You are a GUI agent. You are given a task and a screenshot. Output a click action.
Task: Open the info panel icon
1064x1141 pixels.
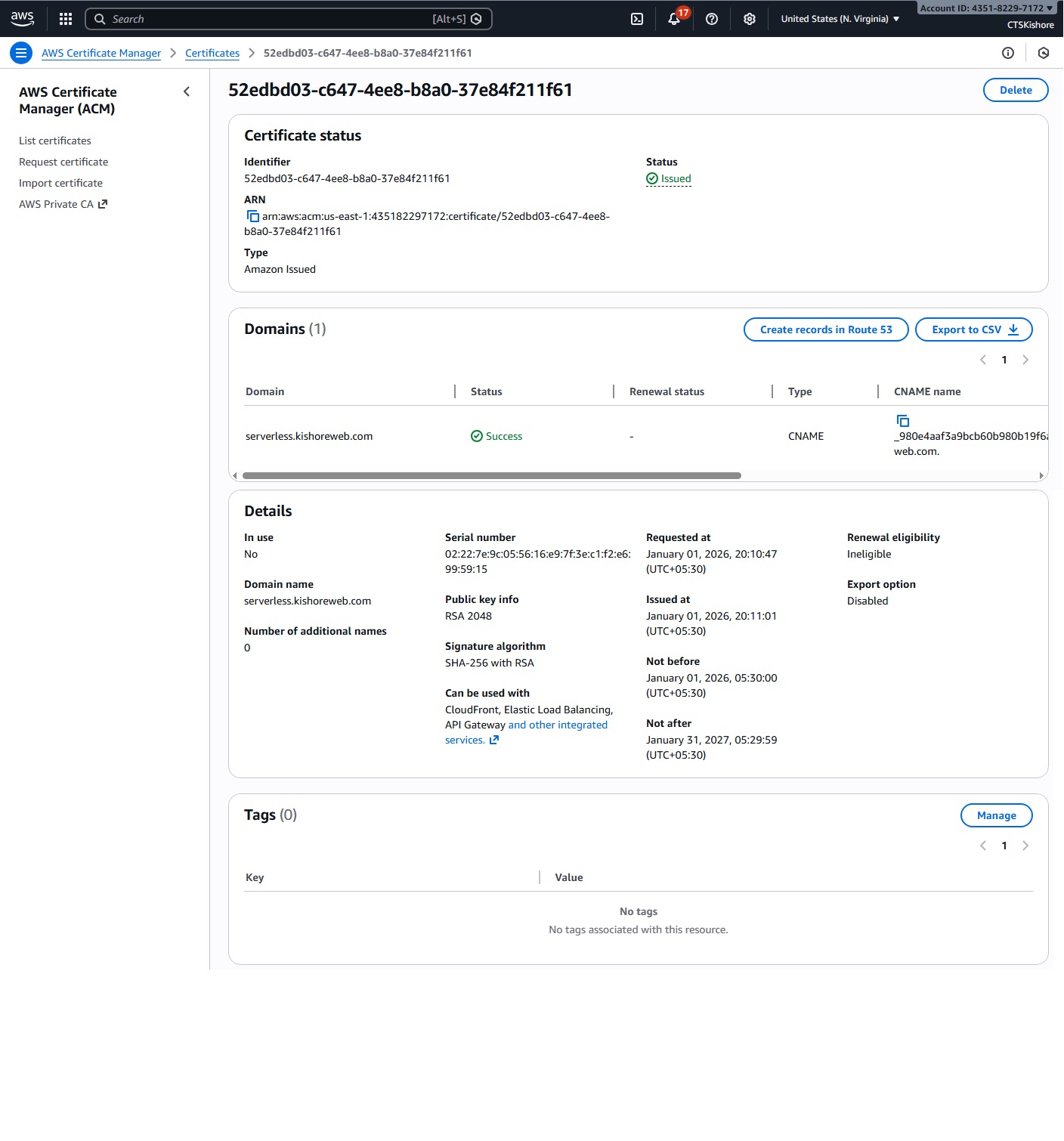pyautogui.click(x=1007, y=53)
